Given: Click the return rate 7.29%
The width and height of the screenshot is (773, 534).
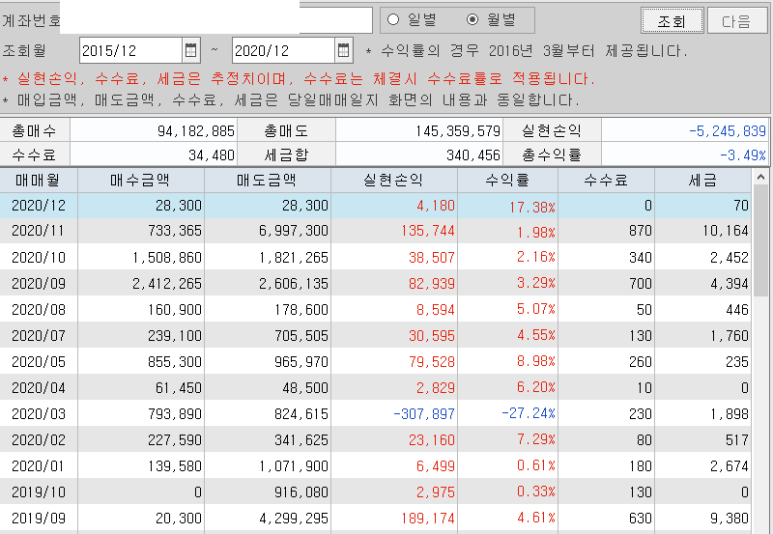Looking at the screenshot, I should tap(536, 439).
